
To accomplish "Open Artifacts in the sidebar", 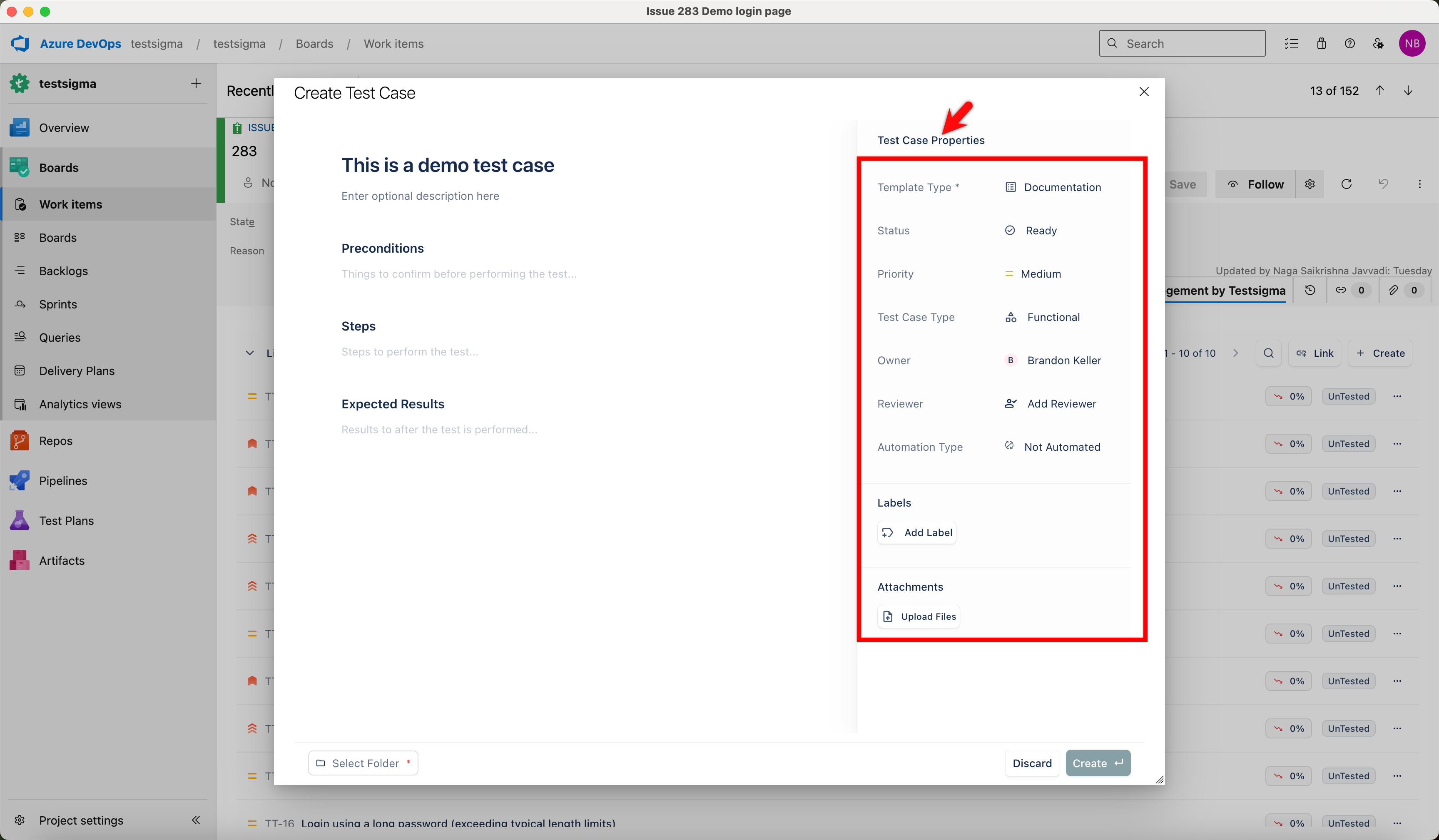I will (x=61, y=560).
